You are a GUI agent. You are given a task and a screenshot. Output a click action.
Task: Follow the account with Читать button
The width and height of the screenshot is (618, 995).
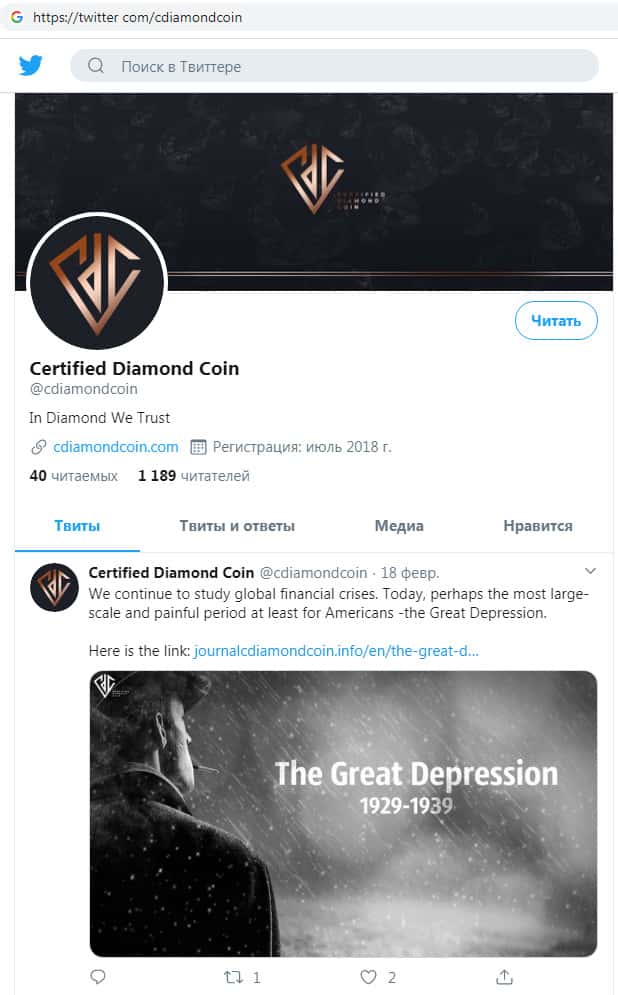click(556, 321)
